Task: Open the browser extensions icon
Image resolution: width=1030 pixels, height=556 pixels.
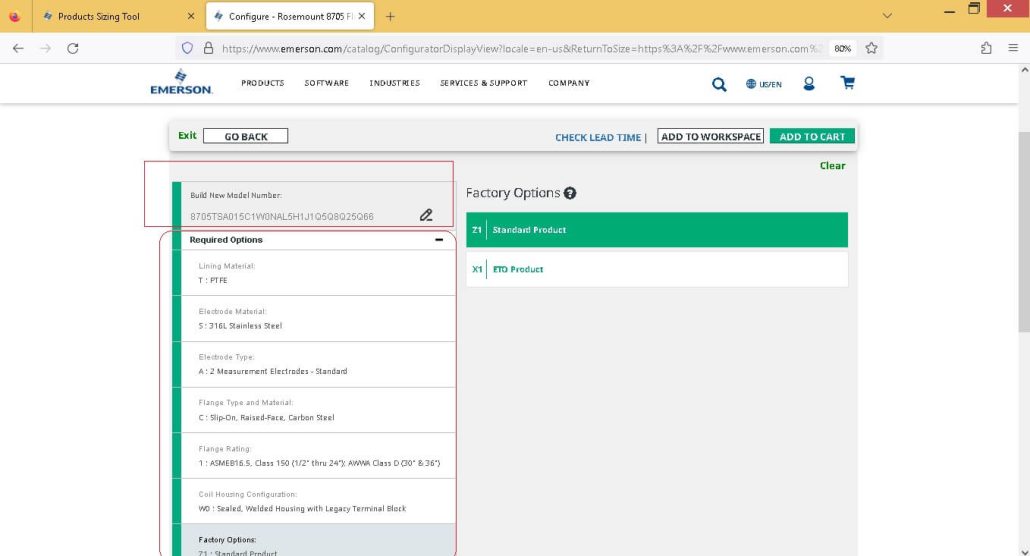Action: coord(986,48)
